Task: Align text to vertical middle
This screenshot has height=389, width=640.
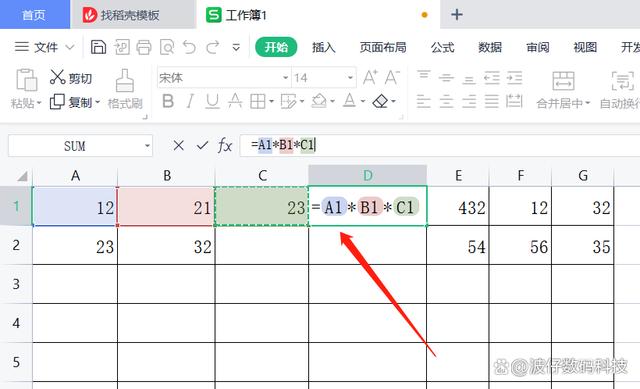Action: (x=446, y=78)
